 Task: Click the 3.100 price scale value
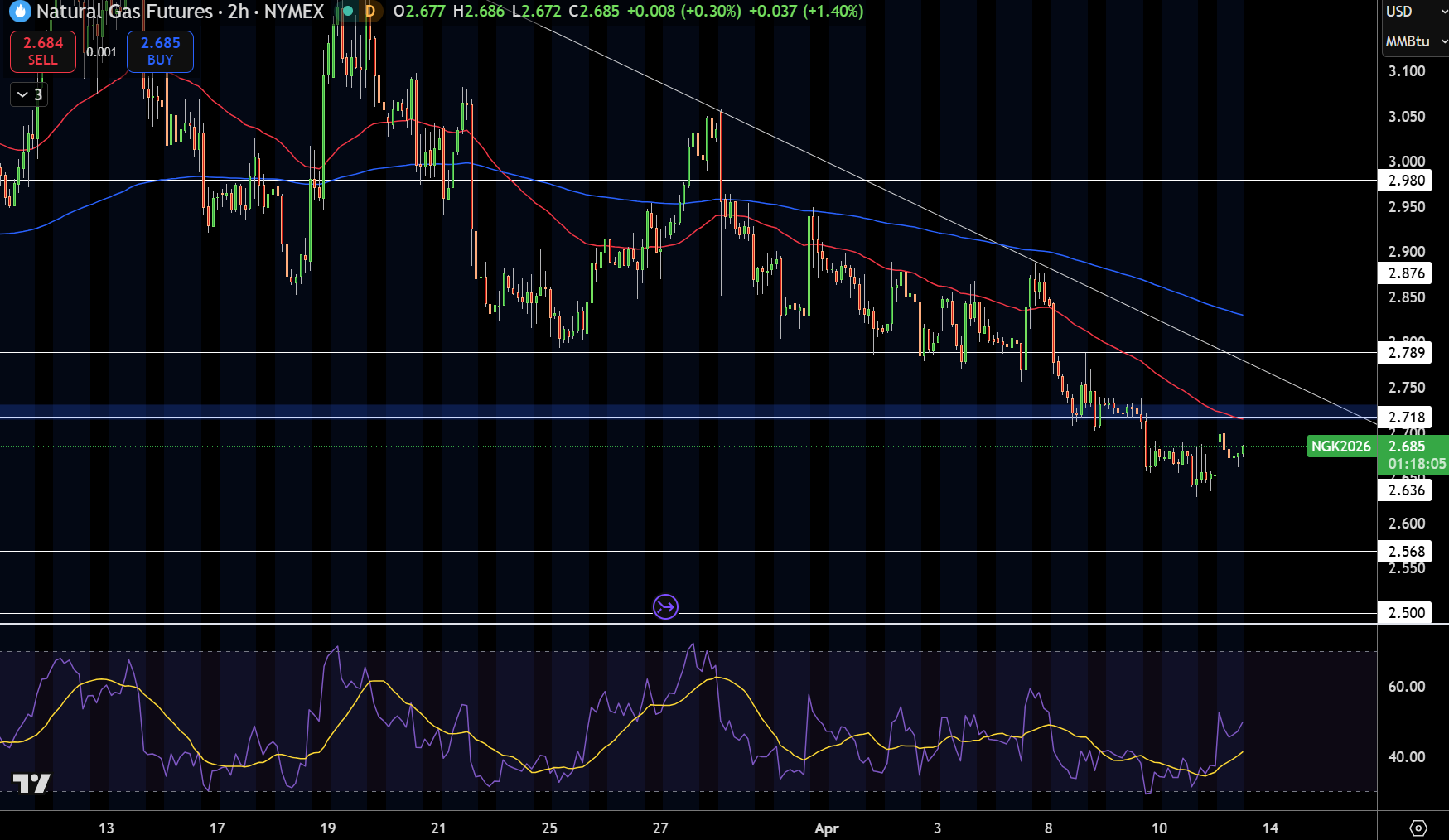[1407, 71]
